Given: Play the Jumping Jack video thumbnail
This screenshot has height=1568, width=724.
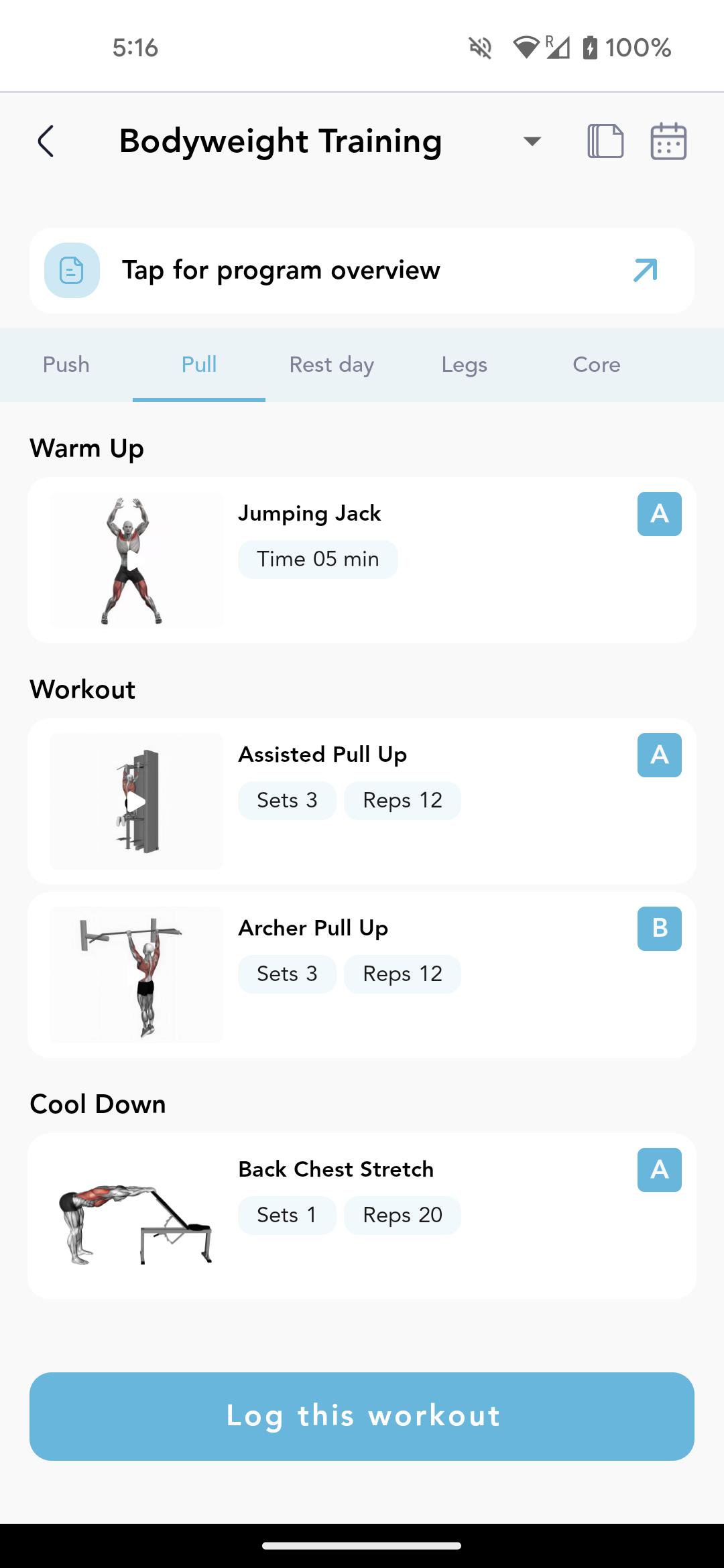Looking at the screenshot, I should (x=136, y=560).
